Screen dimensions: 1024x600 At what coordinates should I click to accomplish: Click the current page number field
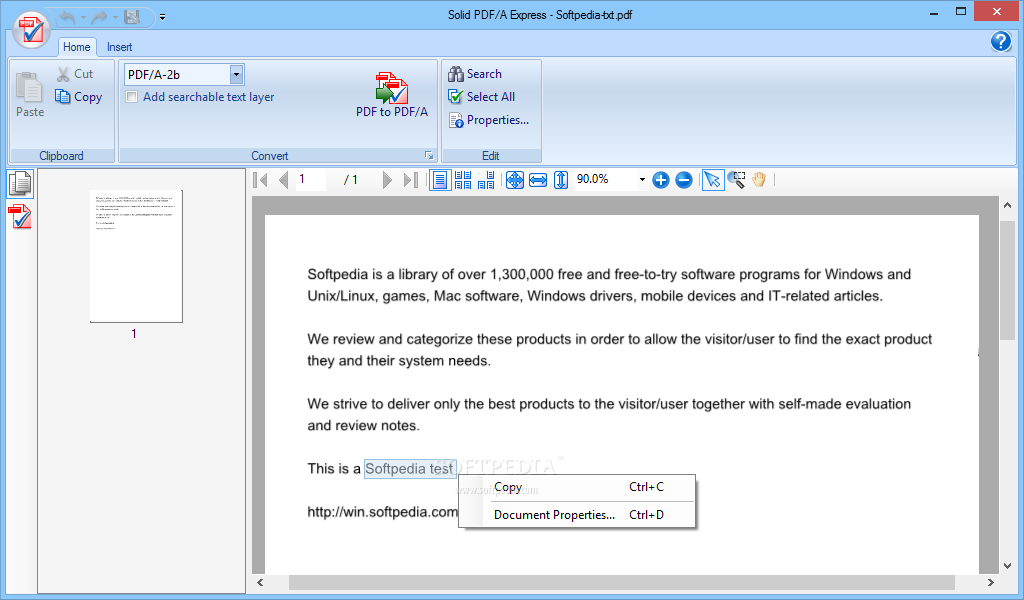[x=311, y=179]
